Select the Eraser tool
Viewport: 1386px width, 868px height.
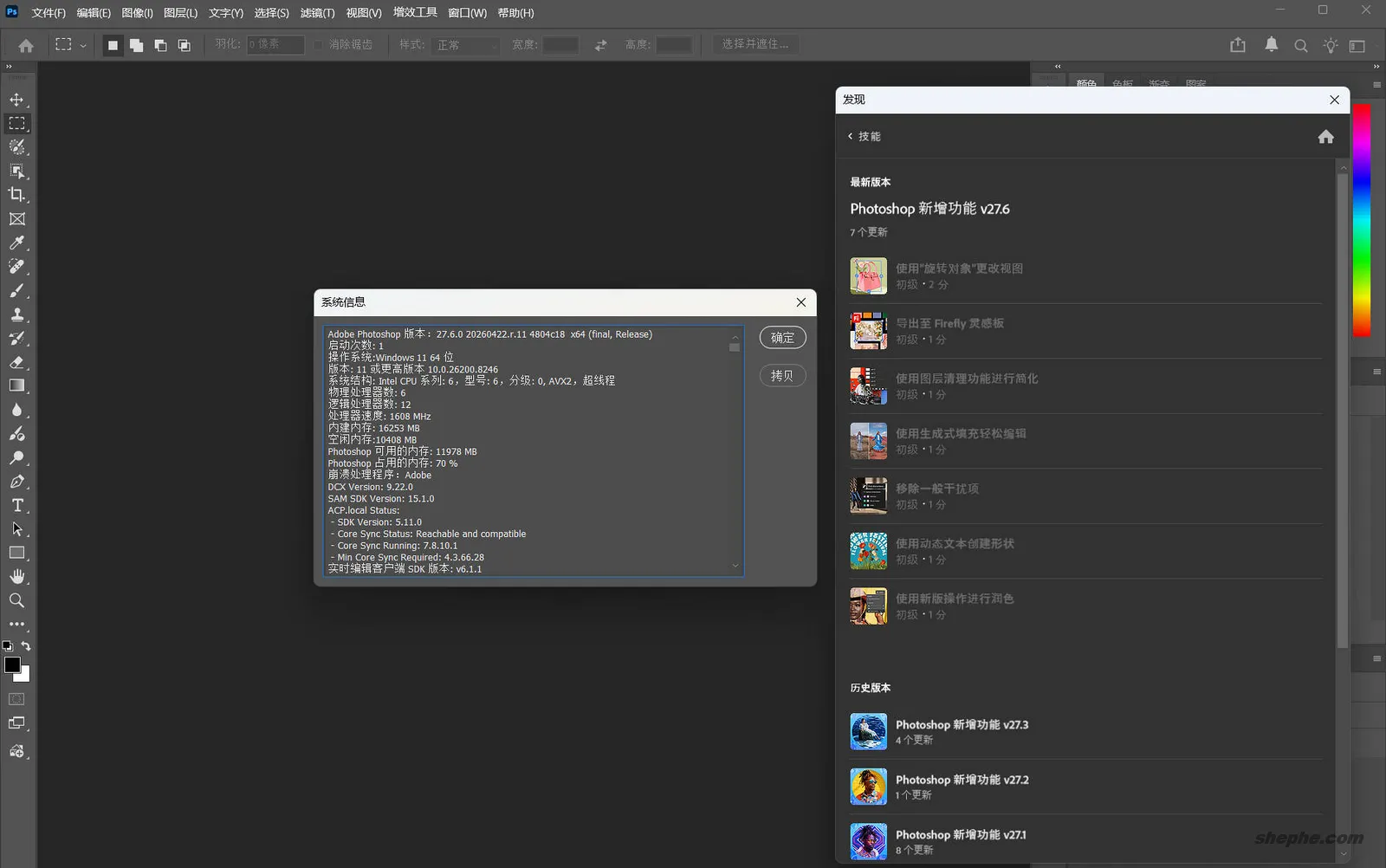click(16, 362)
